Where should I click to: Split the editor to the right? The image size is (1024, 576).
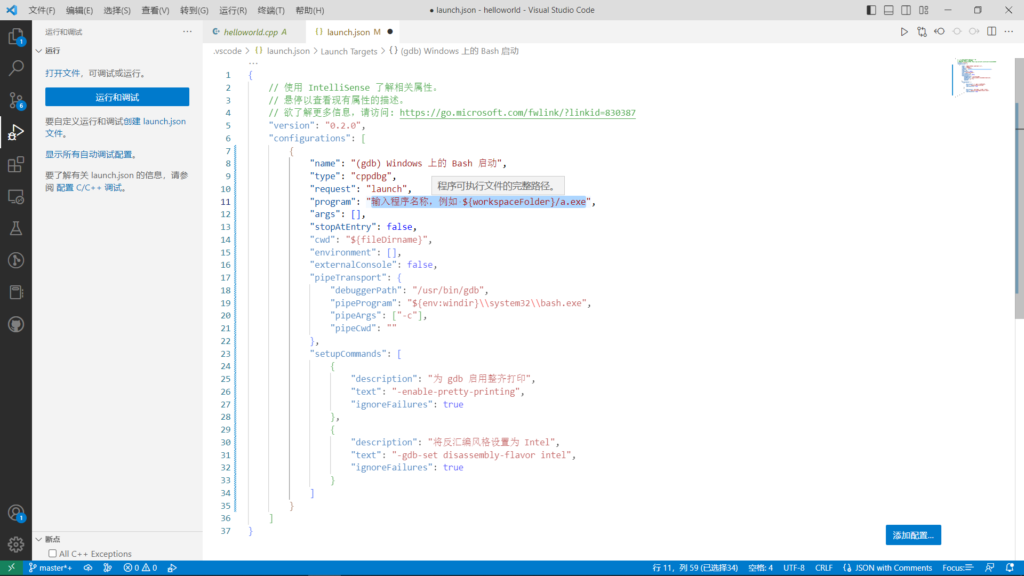point(992,32)
